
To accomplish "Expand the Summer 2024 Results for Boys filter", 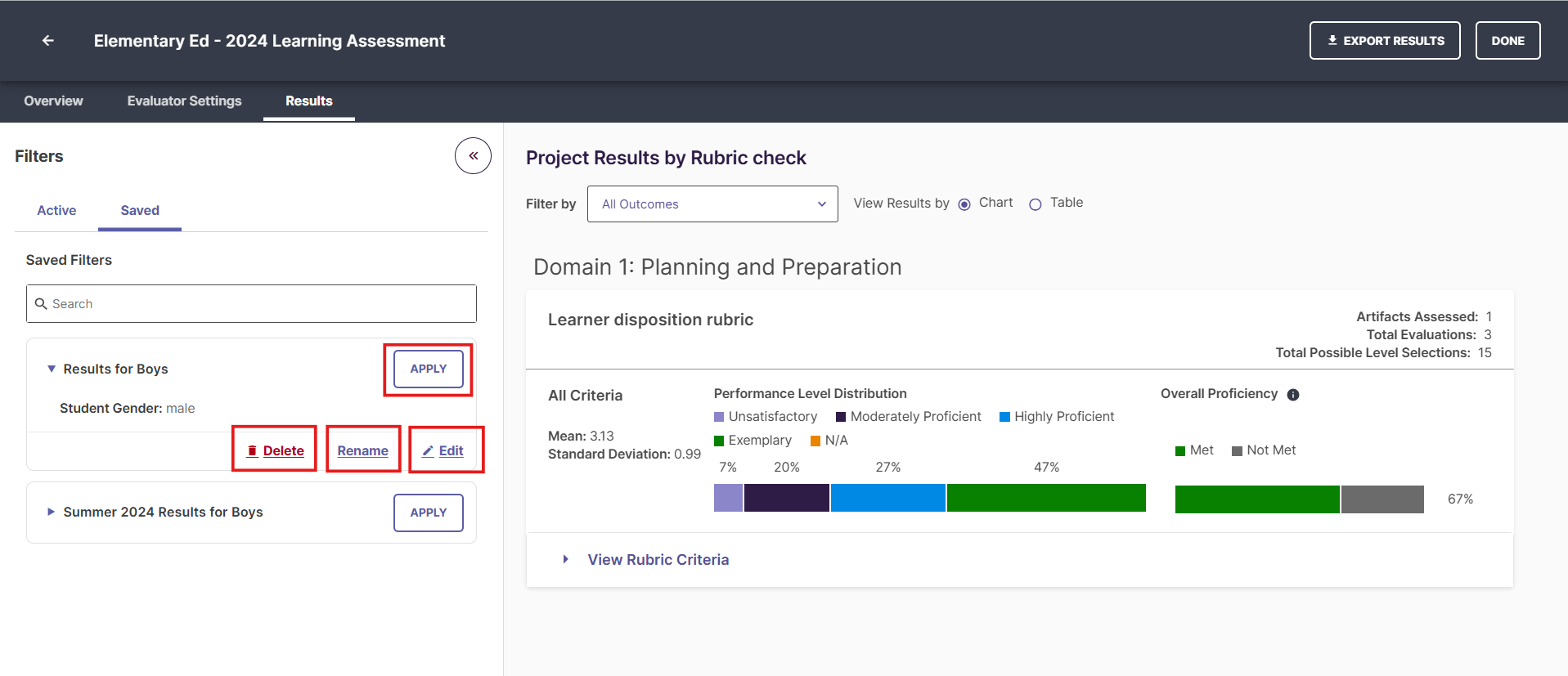I will tap(51, 512).
